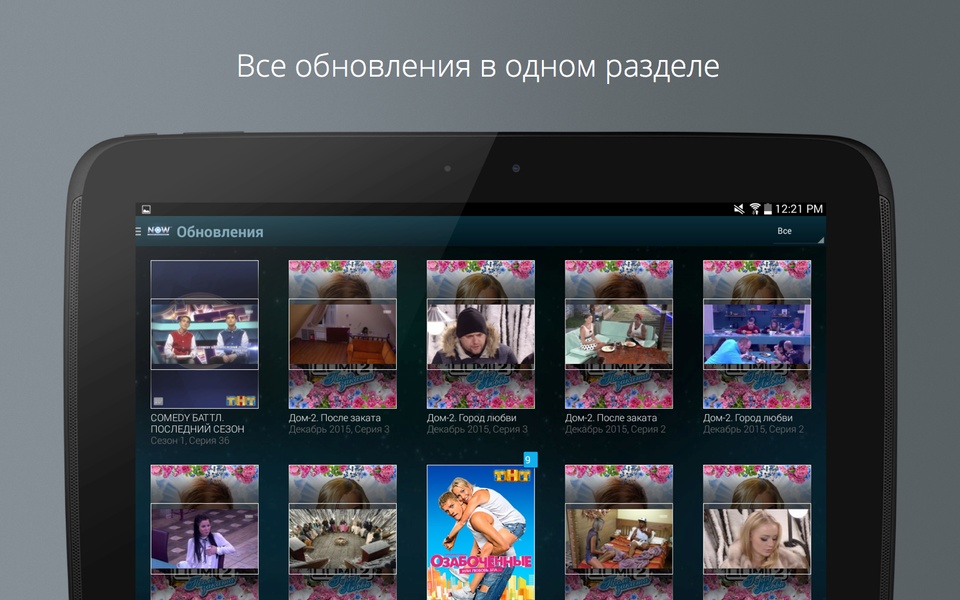The image size is (960, 600).
Task: Select 'Дом-2. Город любви' title above Серия 2
Action: coord(748,418)
